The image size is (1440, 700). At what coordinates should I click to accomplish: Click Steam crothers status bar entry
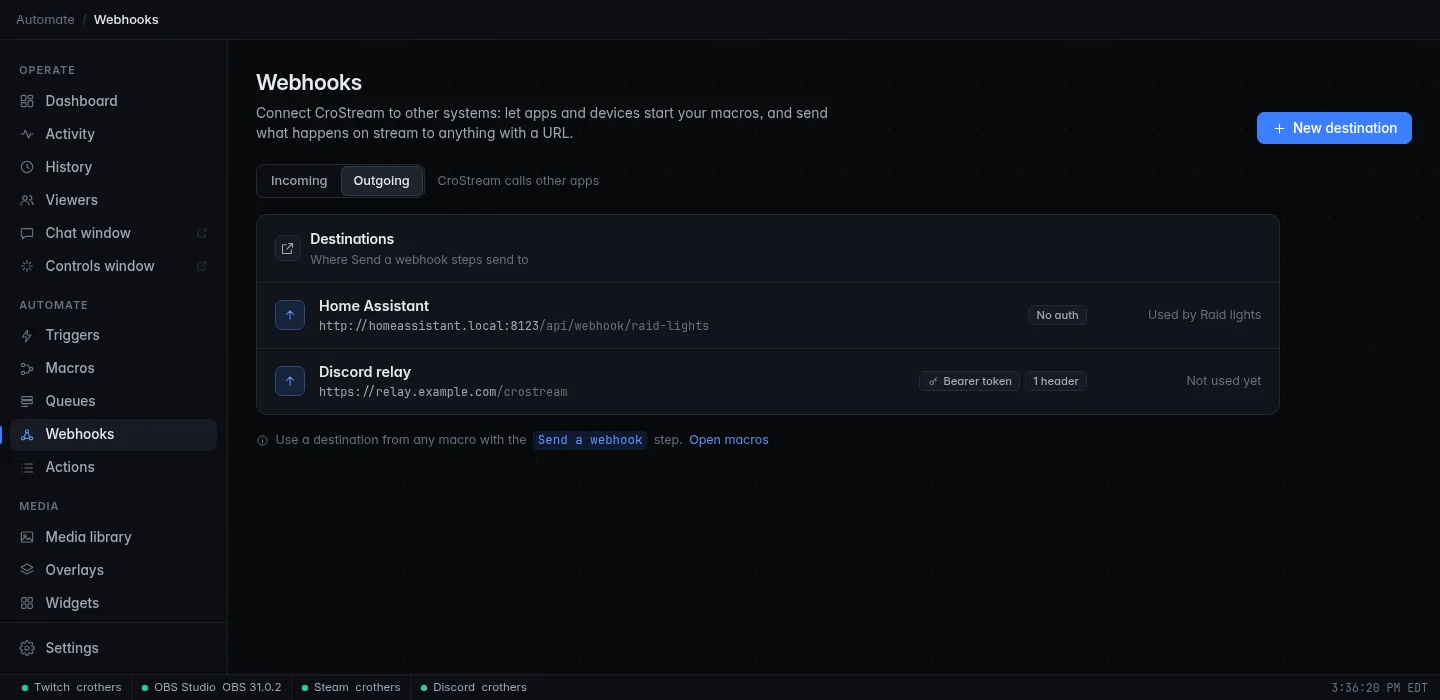[351, 688]
